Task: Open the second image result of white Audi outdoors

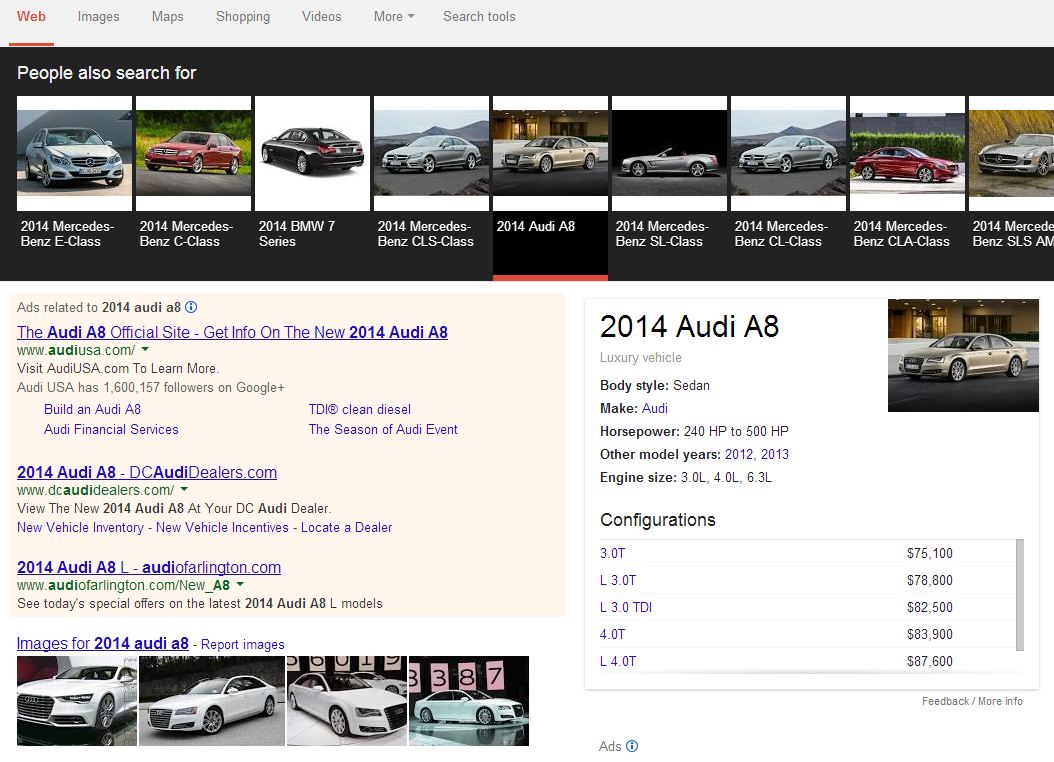Action: (212, 701)
